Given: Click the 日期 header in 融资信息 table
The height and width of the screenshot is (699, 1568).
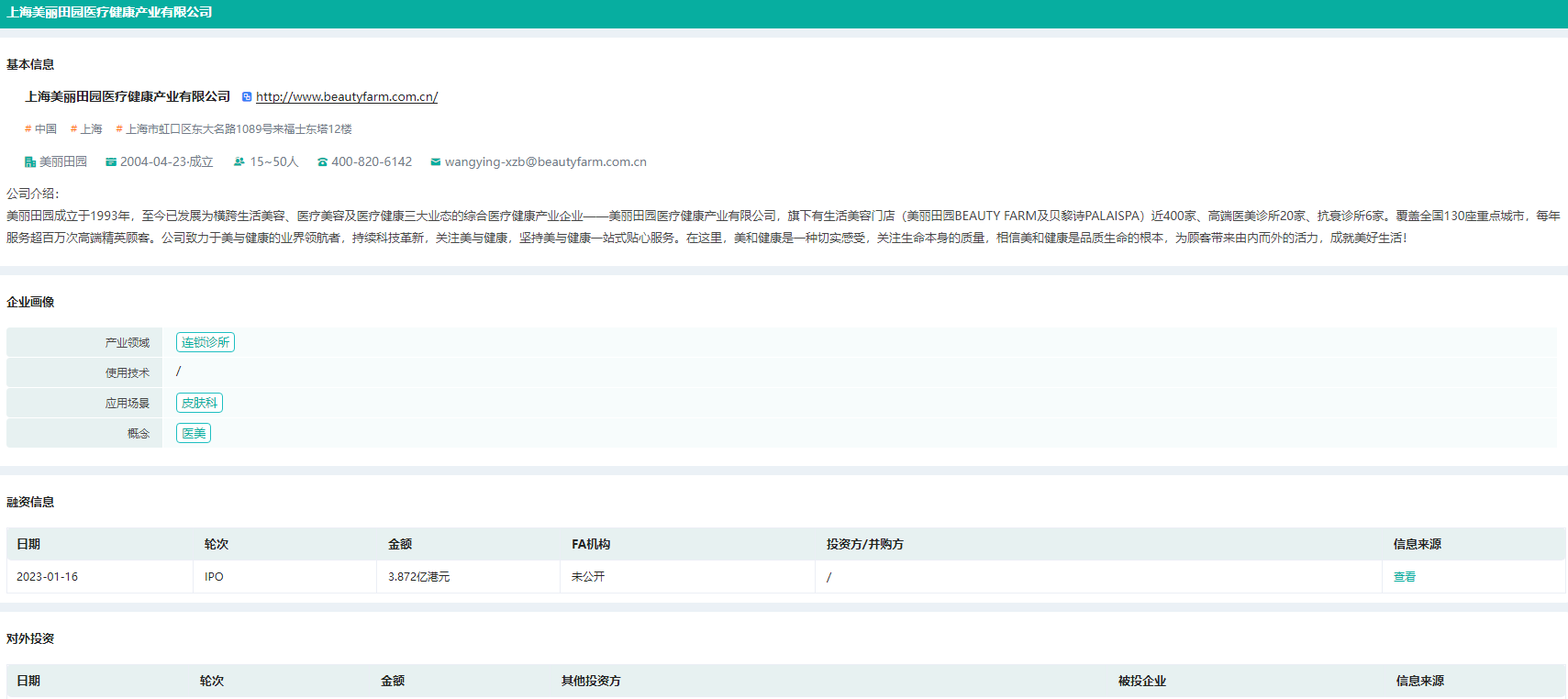Looking at the screenshot, I should [x=28, y=544].
